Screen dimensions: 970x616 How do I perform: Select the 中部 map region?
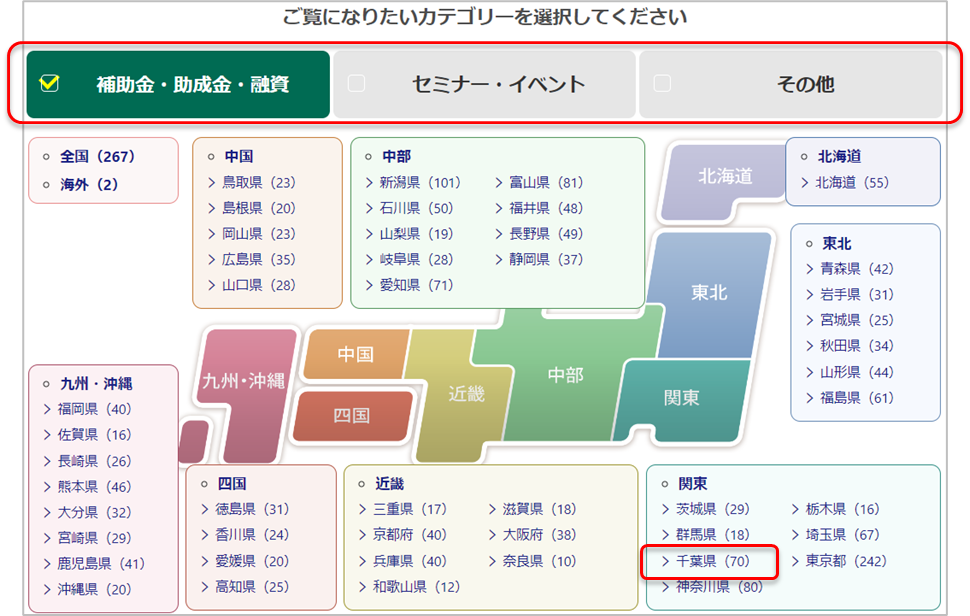(565, 375)
